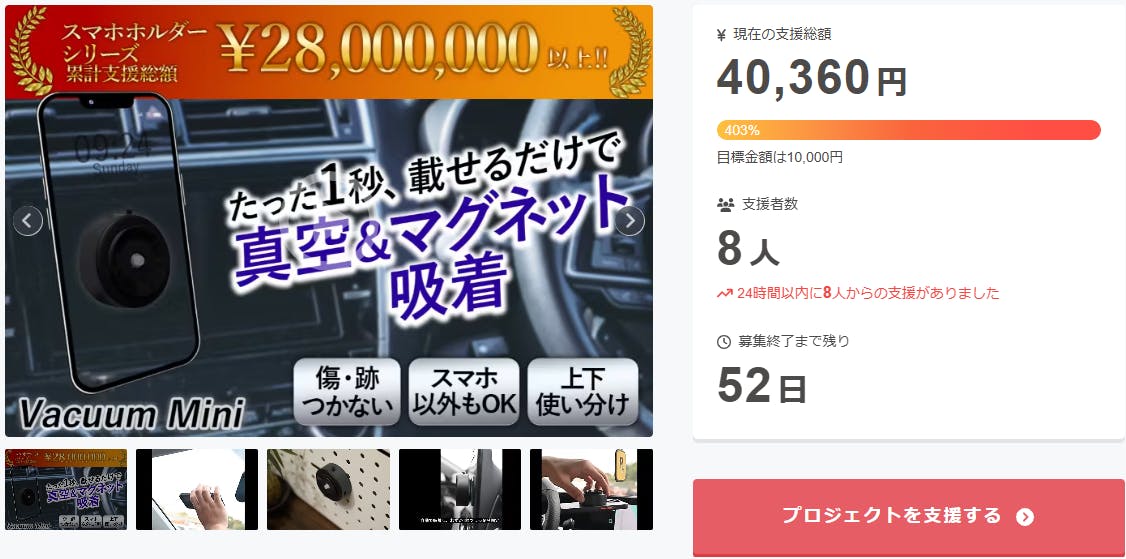Advance carousel with right arrow icon
This screenshot has width=1126, height=559.
[630, 221]
